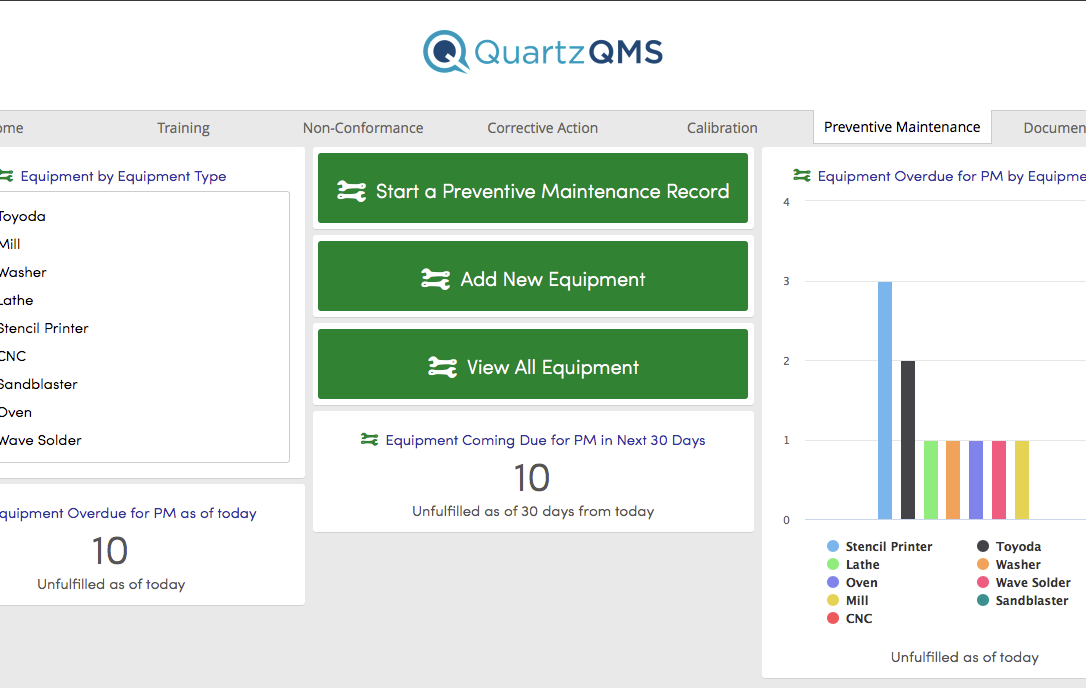This screenshot has height=688, width=1086.
Task: Open the Training tab
Action: coord(183,128)
